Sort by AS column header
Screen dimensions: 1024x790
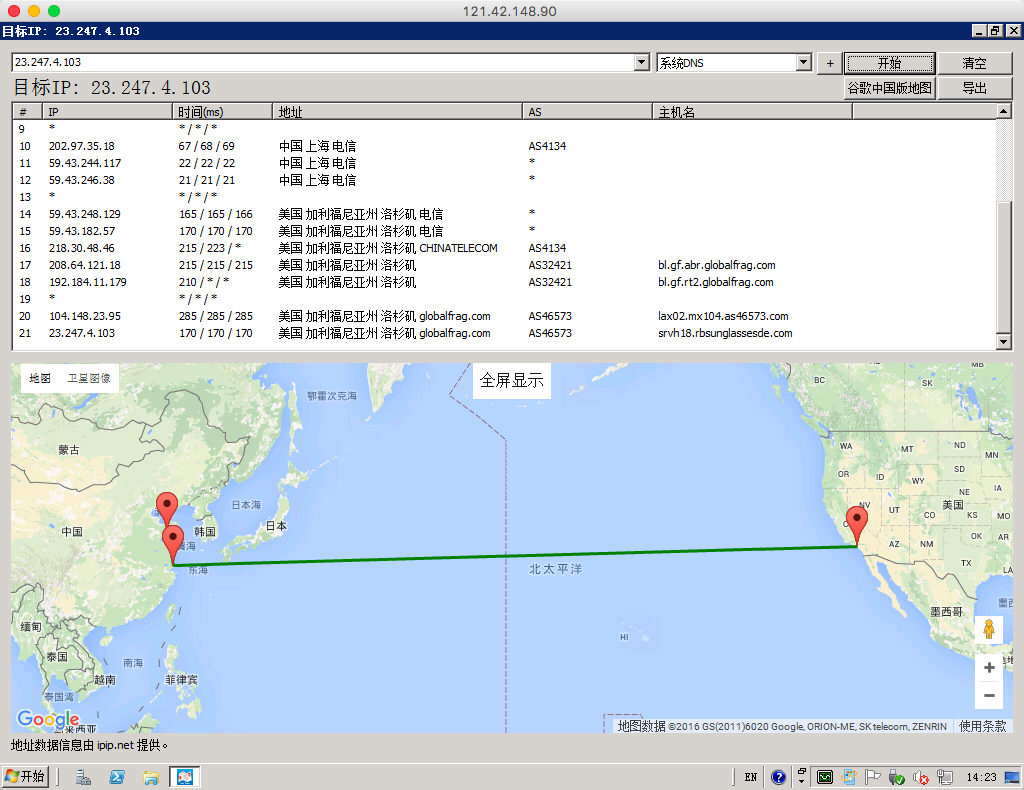[x=588, y=112]
